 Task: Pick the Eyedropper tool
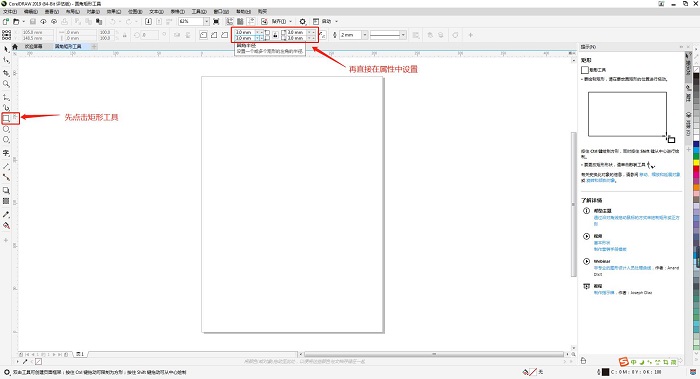[6, 214]
